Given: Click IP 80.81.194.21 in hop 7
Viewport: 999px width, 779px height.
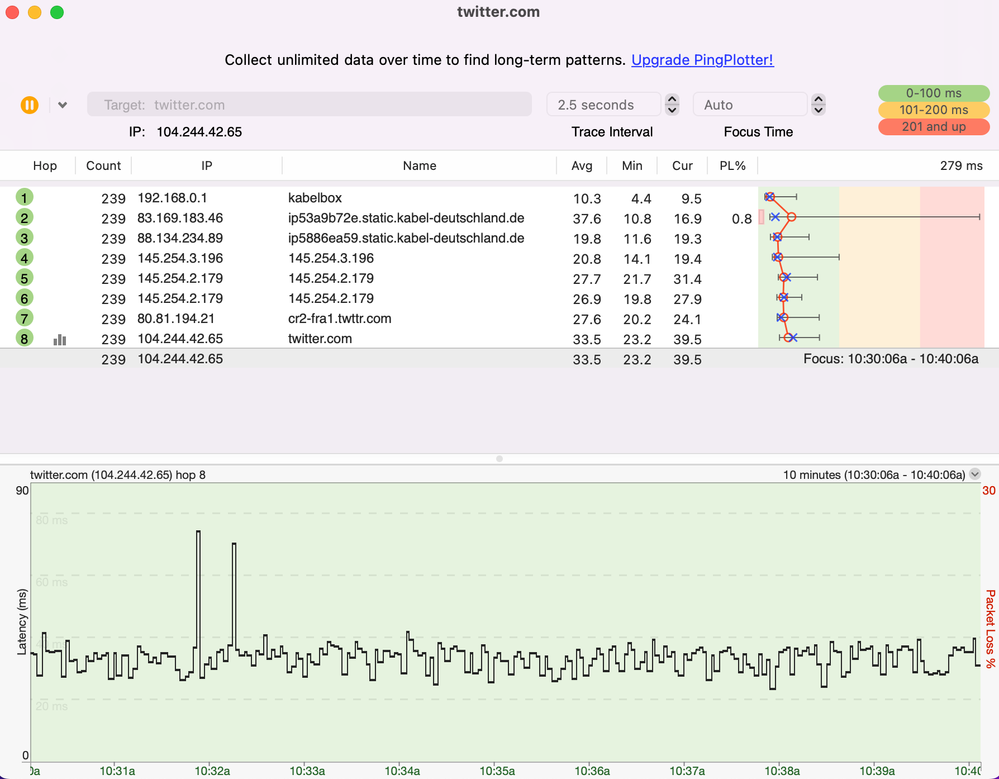Looking at the screenshot, I should click(x=176, y=318).
